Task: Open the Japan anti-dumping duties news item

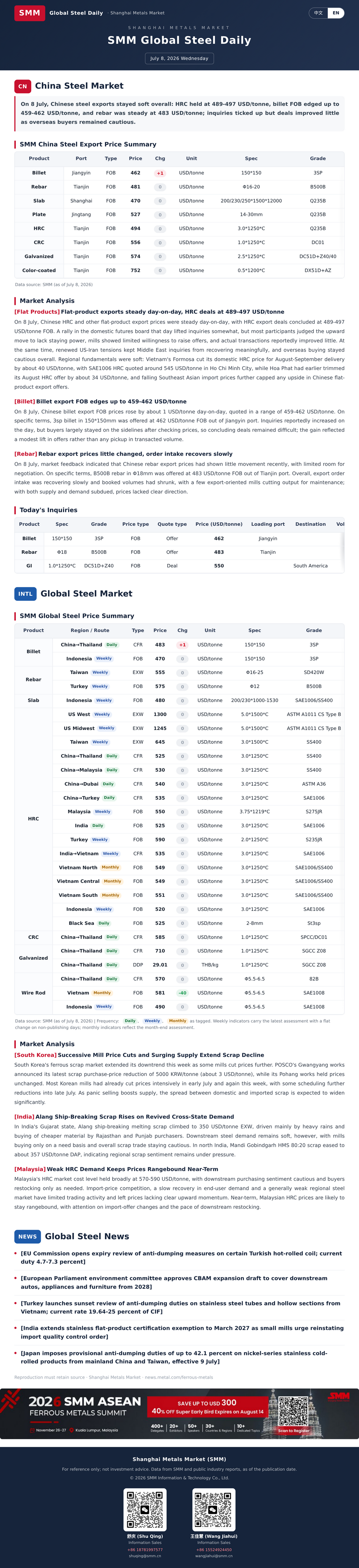Action: 174,1357
